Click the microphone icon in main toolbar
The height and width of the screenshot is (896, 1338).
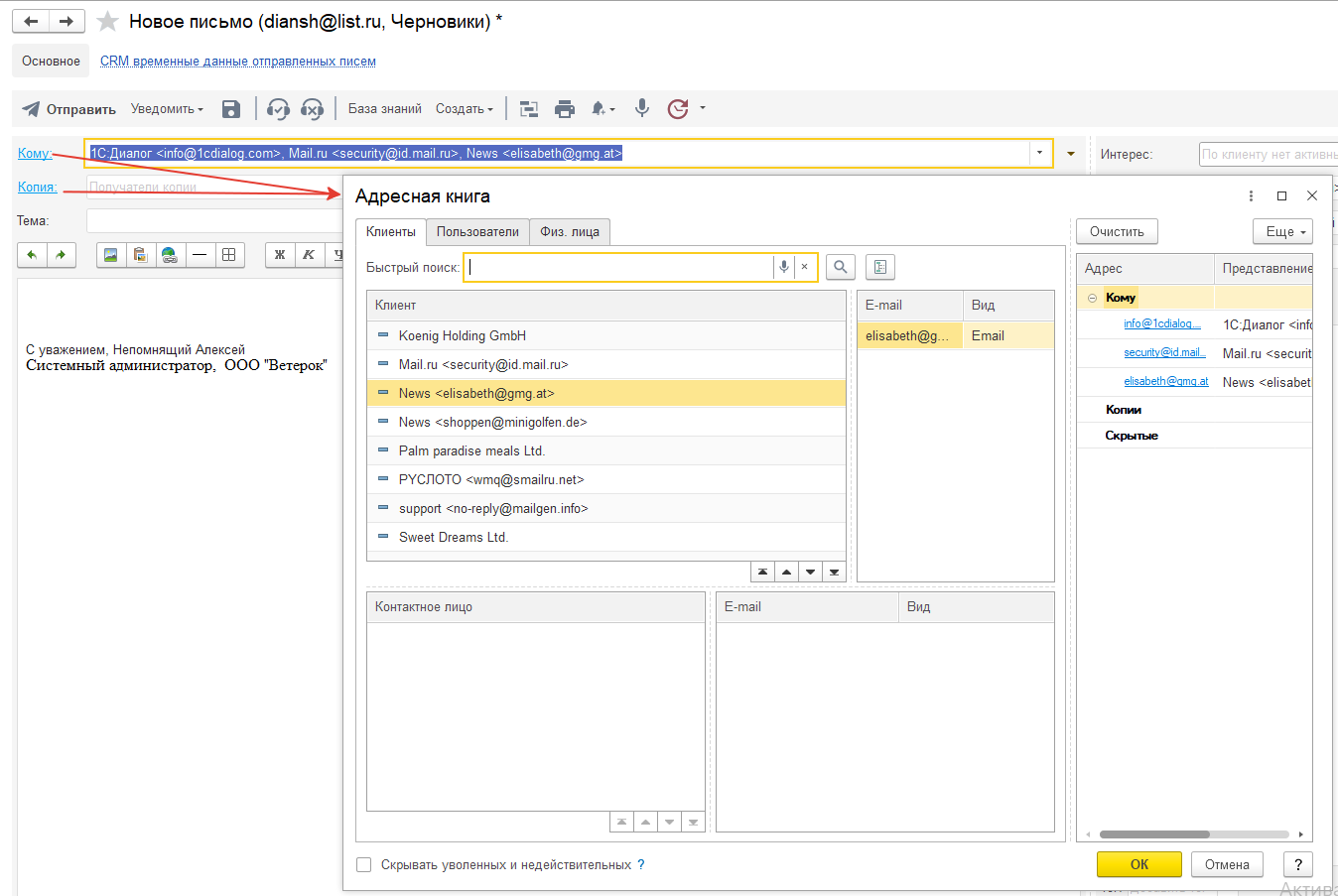coord(642,108)
